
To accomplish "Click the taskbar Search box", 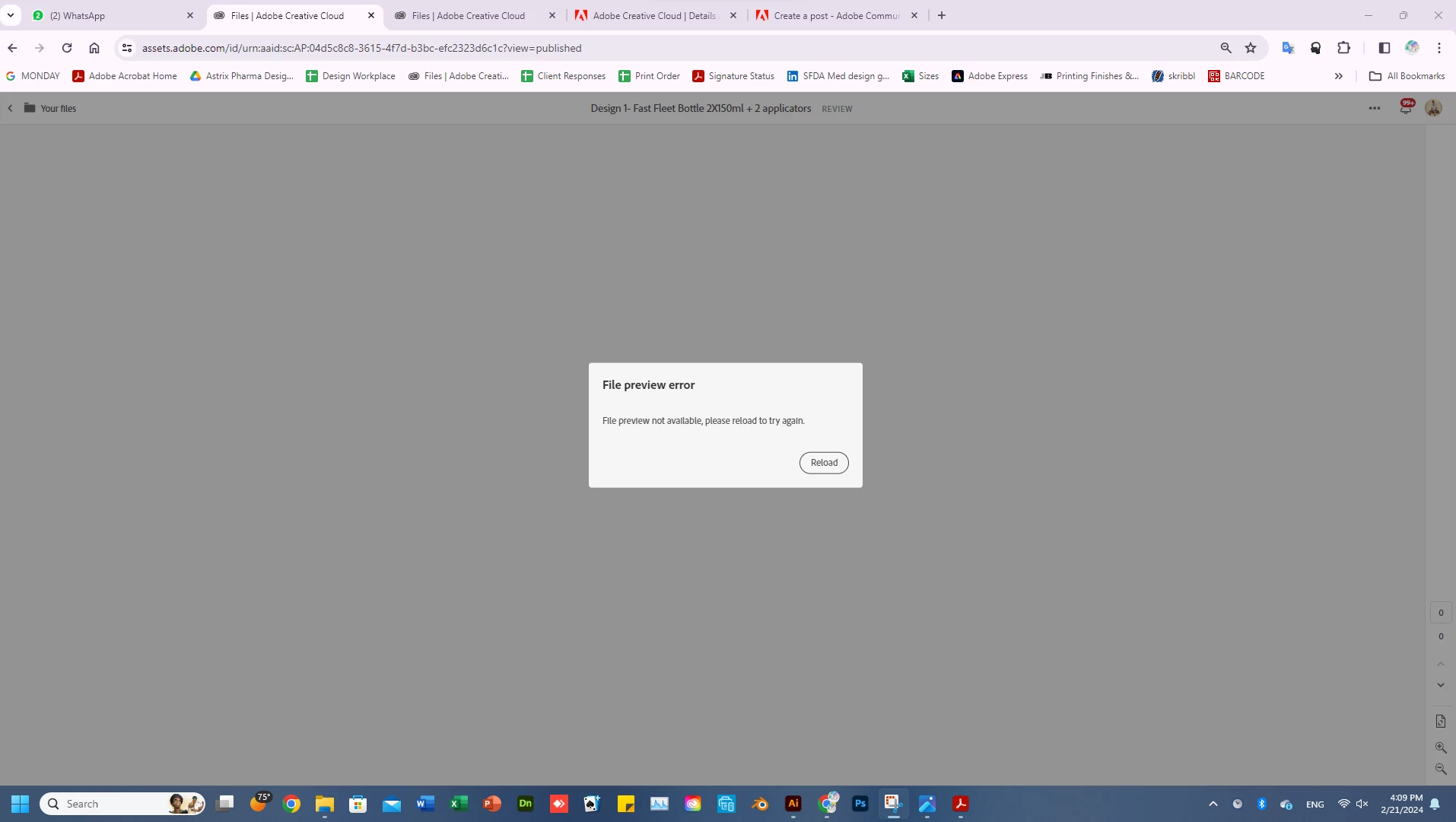I will point(123,804).
